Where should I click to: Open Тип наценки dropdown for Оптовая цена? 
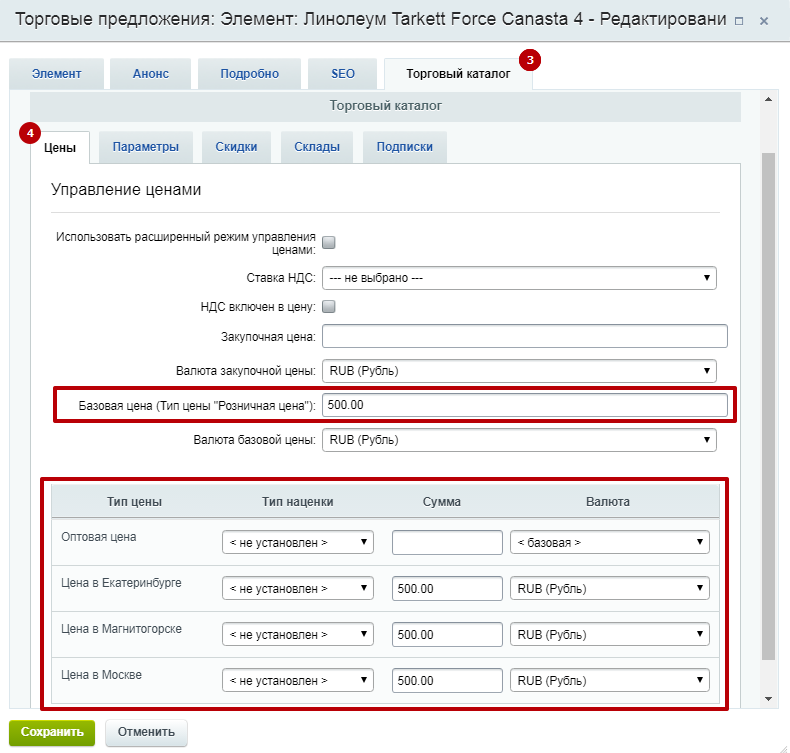click(x=298, y=542)
